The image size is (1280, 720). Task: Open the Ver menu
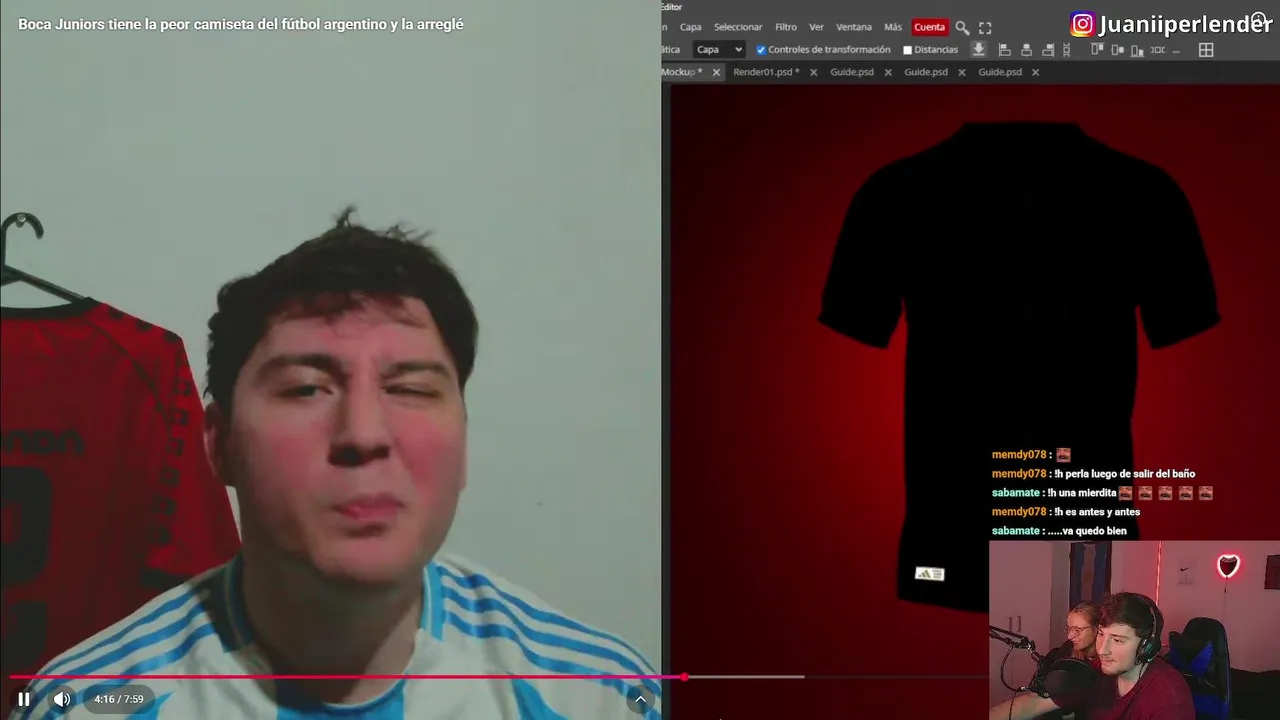816,27
